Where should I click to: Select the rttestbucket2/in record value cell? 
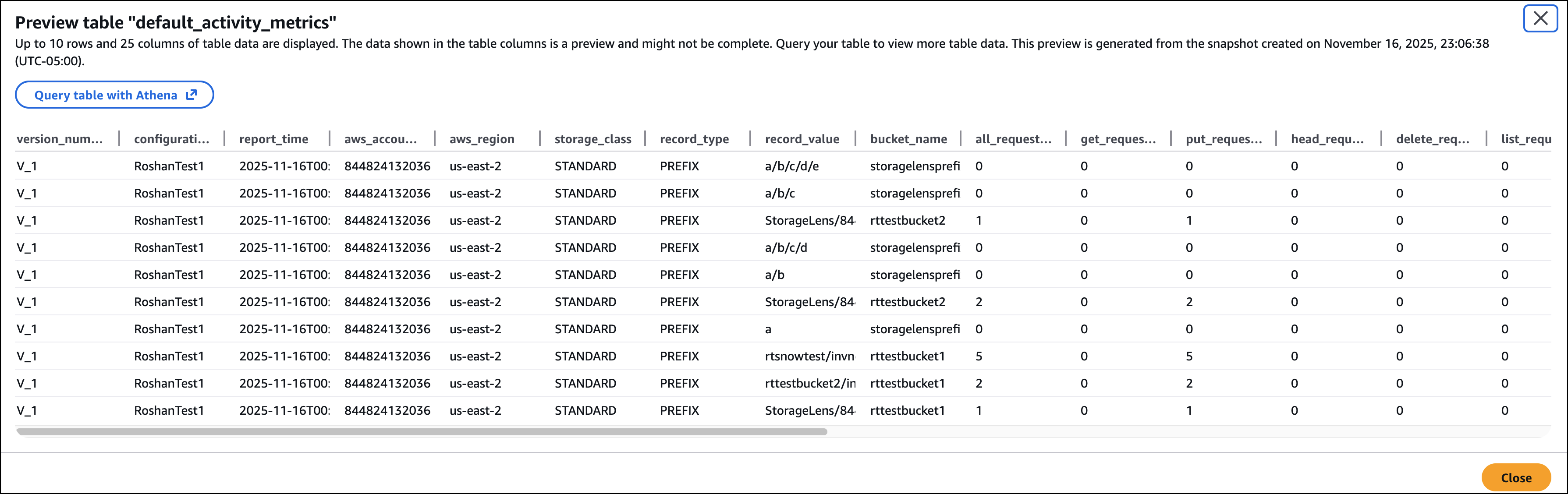point(809,383)
